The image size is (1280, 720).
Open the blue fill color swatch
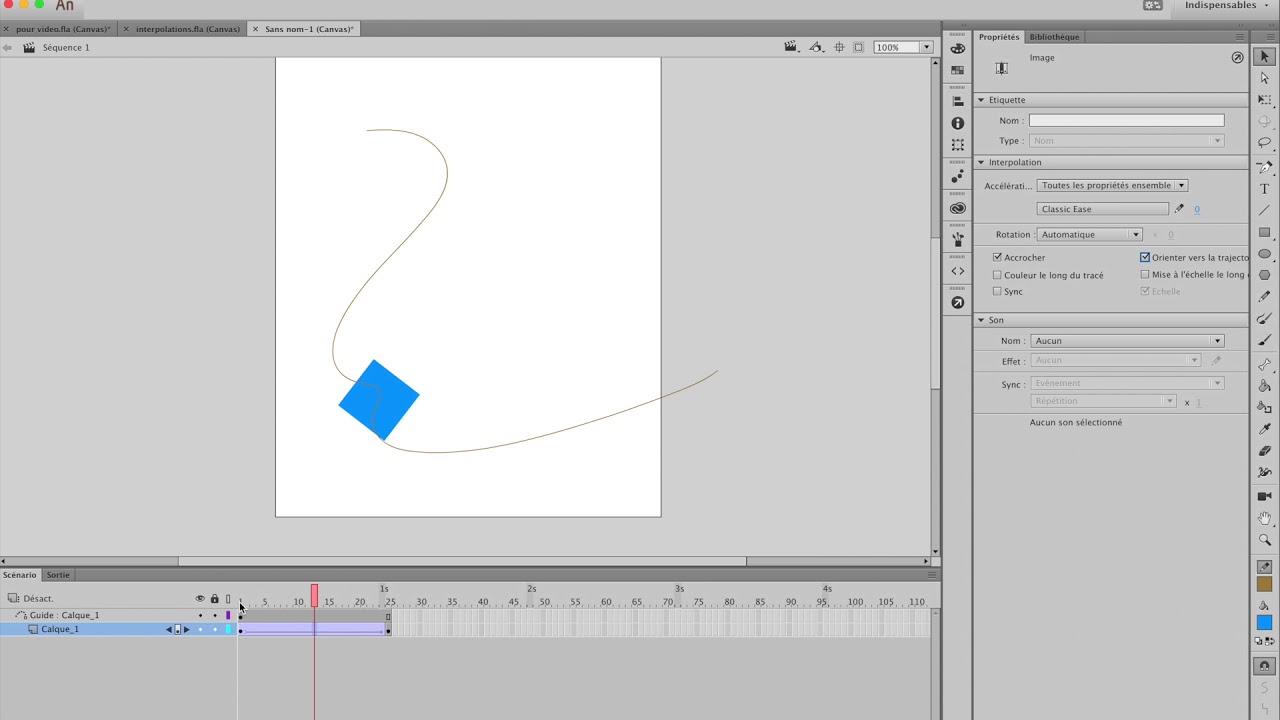tap(1265, 623)
